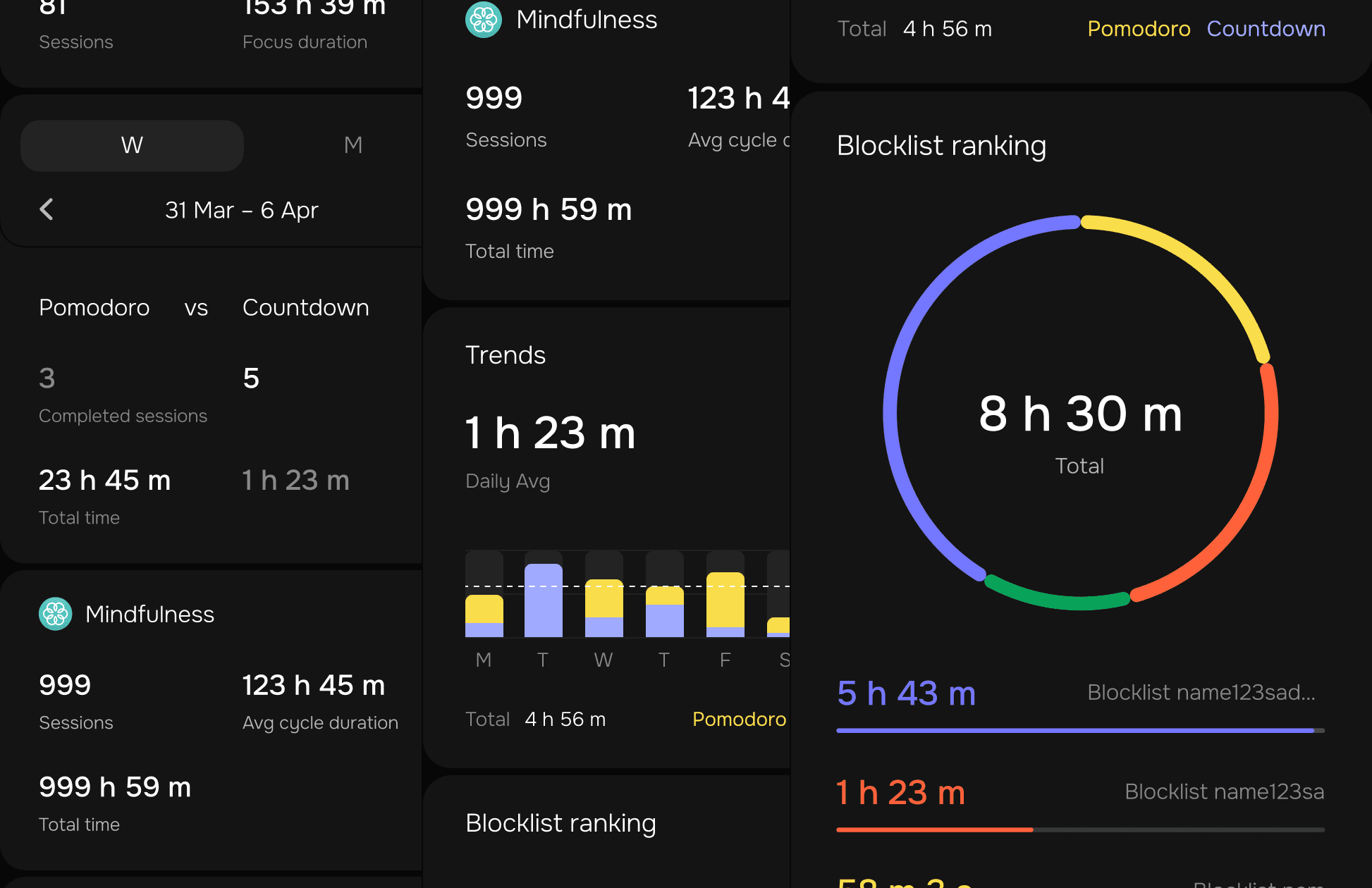The image size is (1372, 888).
Task: Click Monday's bar in Trends chart
Action: (484, 615)
